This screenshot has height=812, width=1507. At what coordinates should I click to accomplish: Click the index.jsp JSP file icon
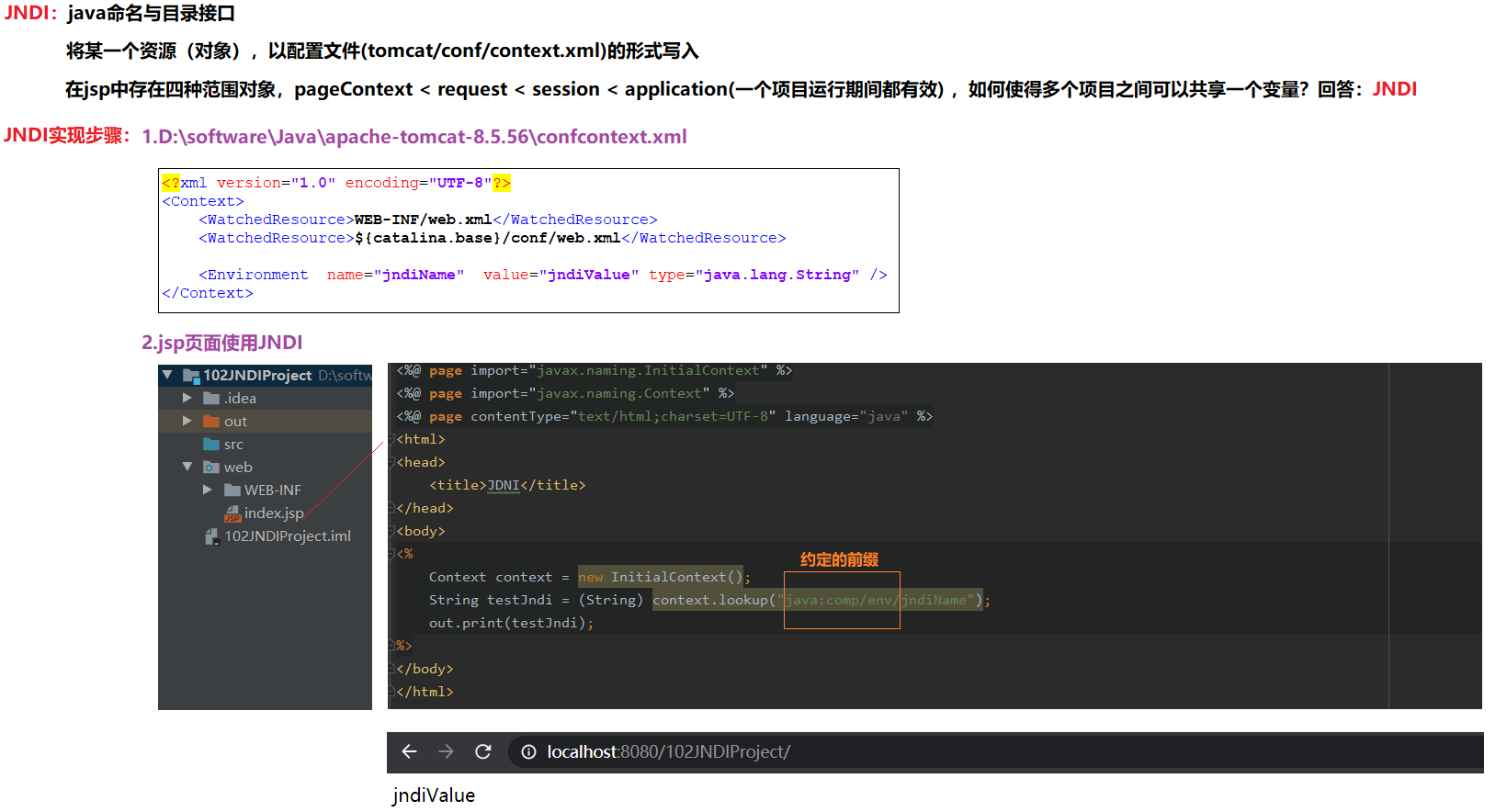(x=232, y=513)
